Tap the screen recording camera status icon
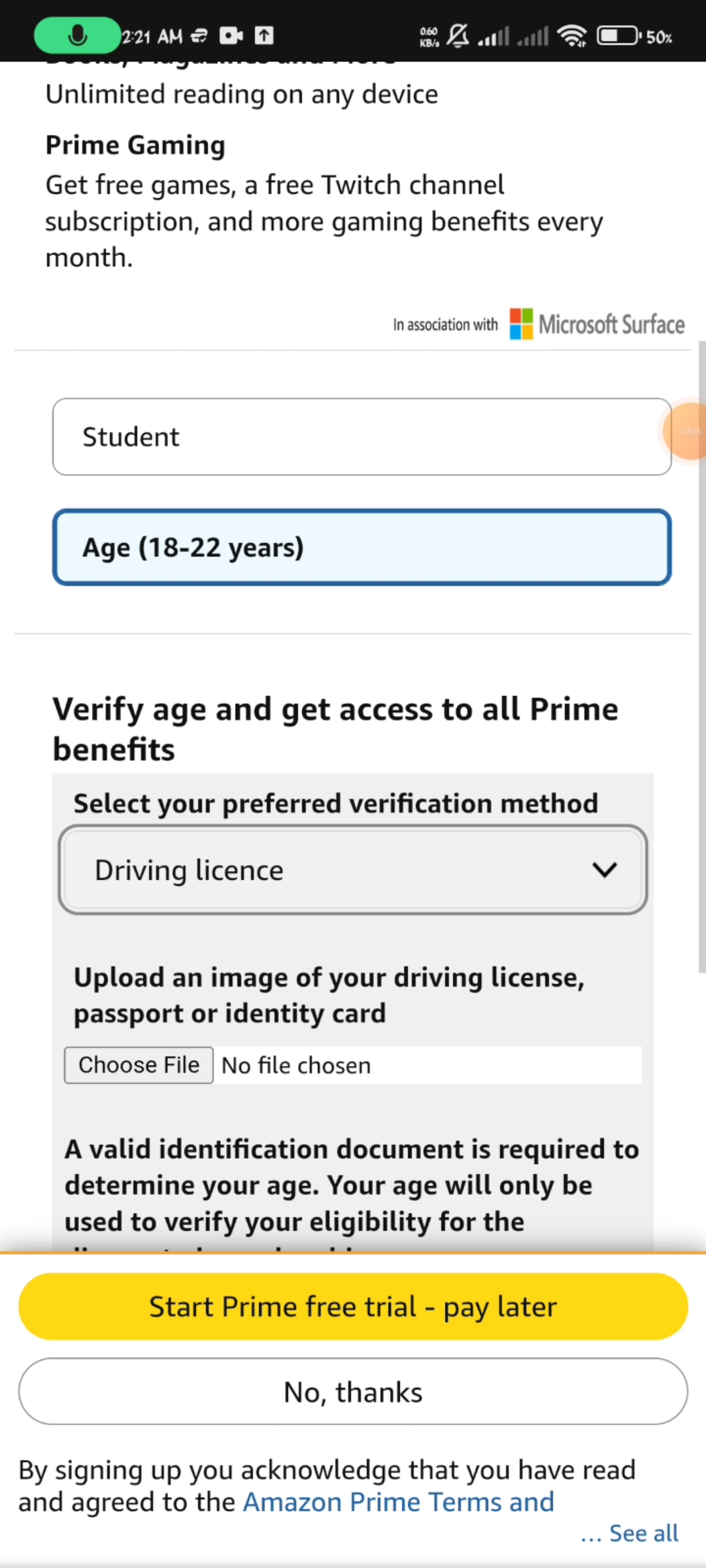Screen dimensions: 706x1568 click(x=231, y=35)
